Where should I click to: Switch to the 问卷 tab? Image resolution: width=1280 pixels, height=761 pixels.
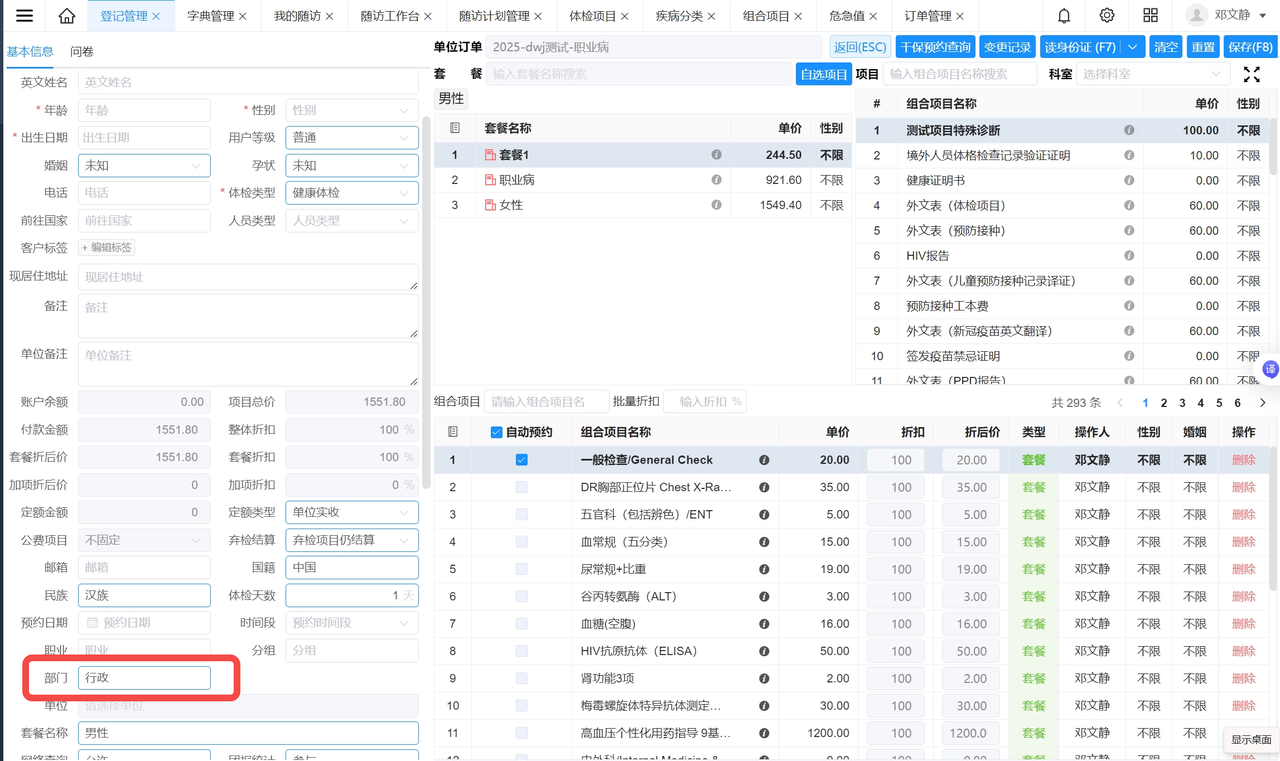pos(82,51)
